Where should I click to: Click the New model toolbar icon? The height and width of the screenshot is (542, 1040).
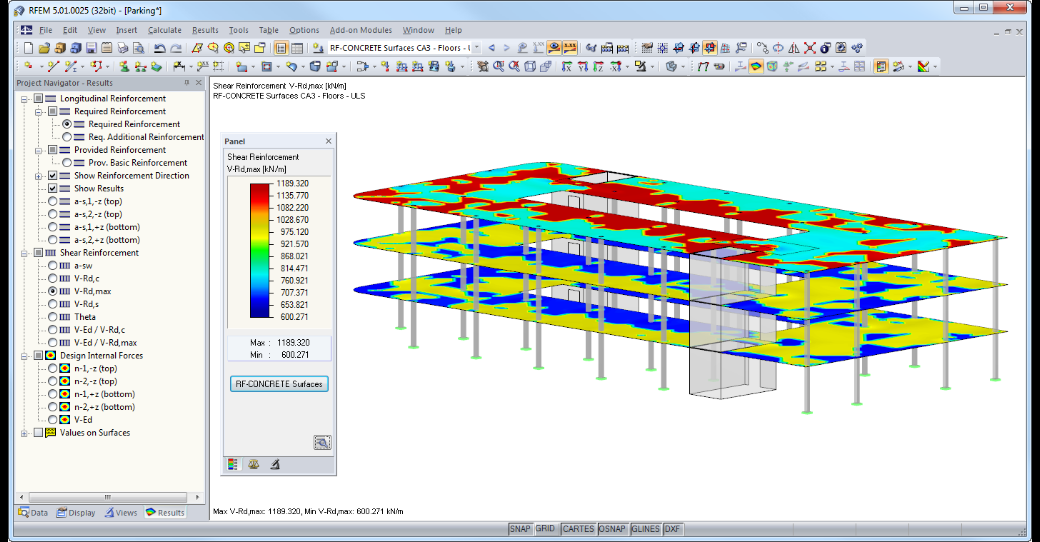tap(28, 48)
